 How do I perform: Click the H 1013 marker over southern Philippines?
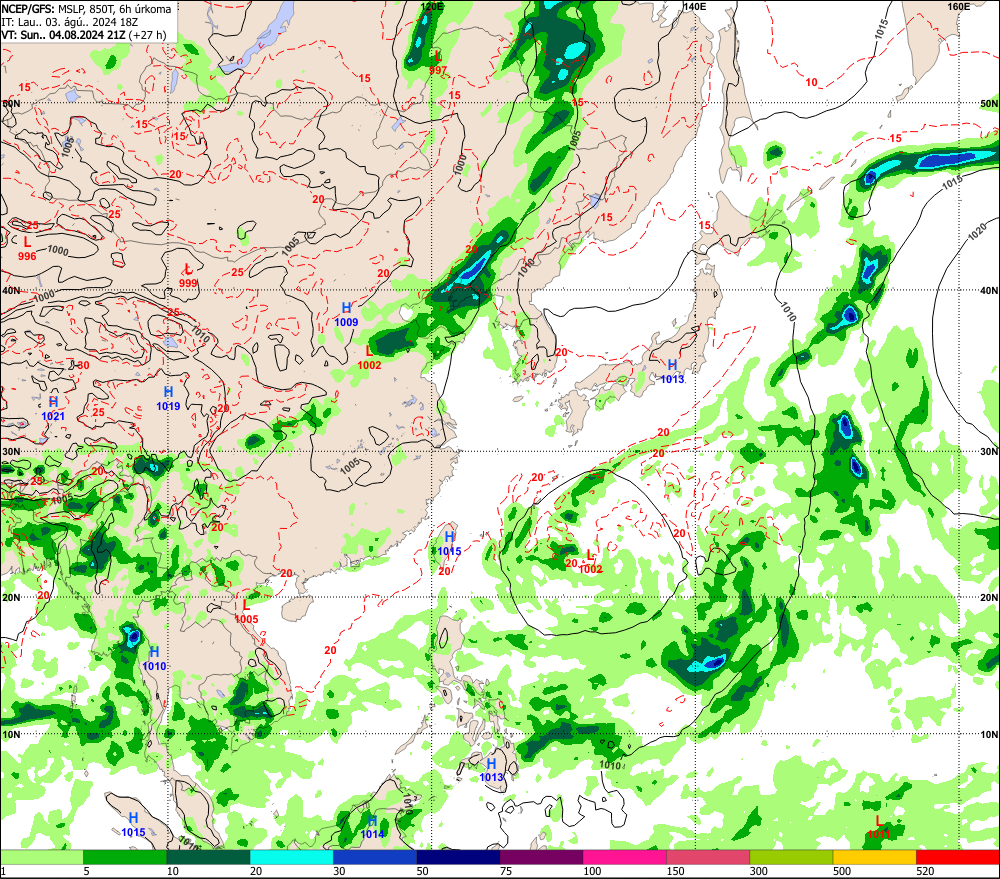[491, 770]
